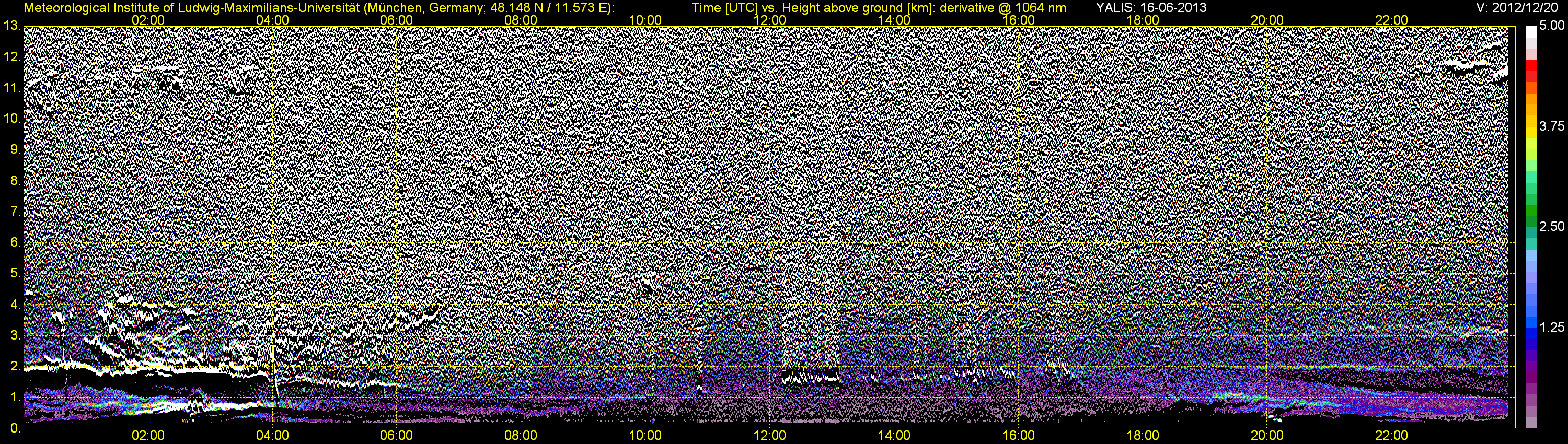This screenshot has height=444, width=1568.
Task: Click the height axis label 1
Action: click(x=15, y=397)
